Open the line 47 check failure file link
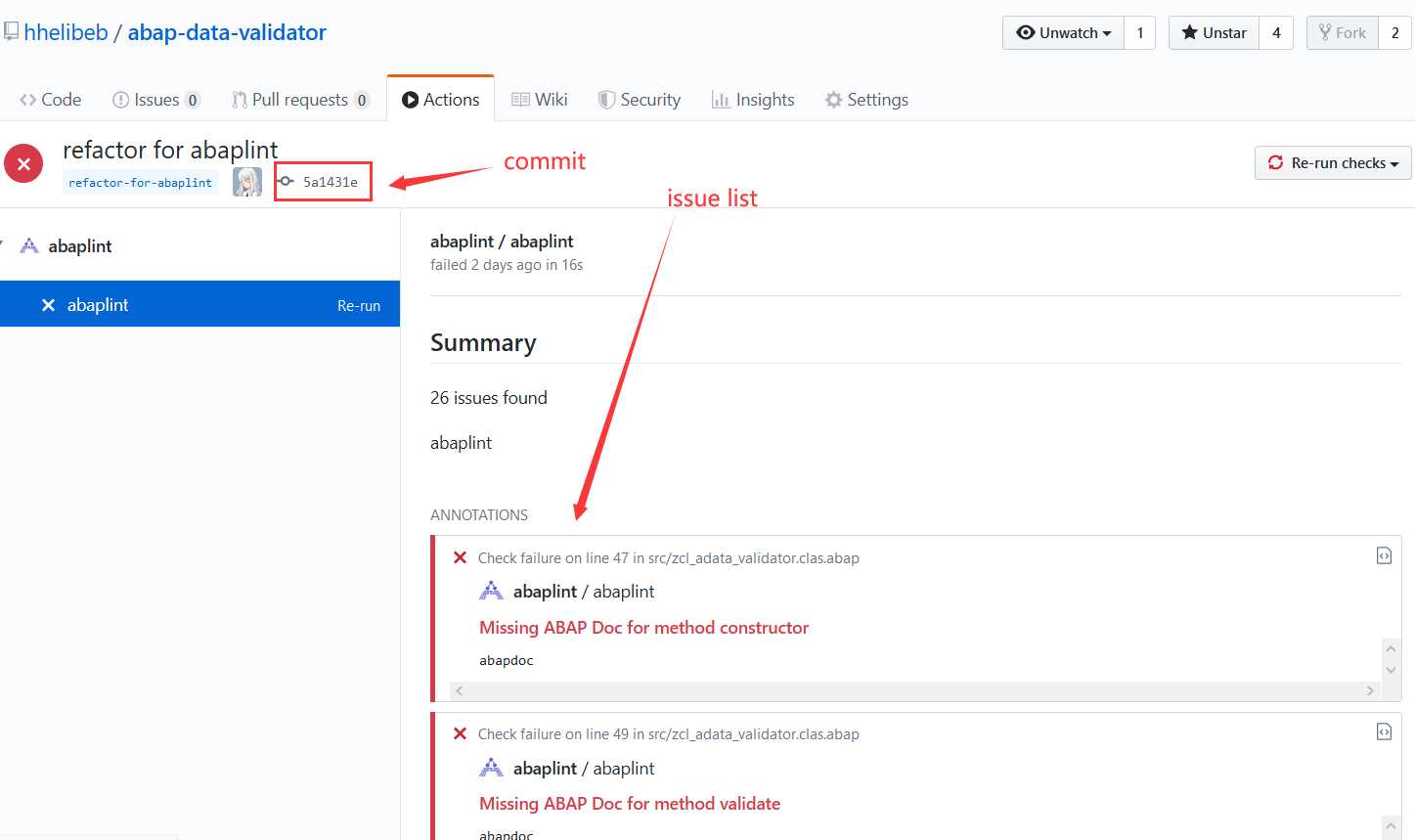Viewport: 1415px width, 840px height. (x=669, y=558)
